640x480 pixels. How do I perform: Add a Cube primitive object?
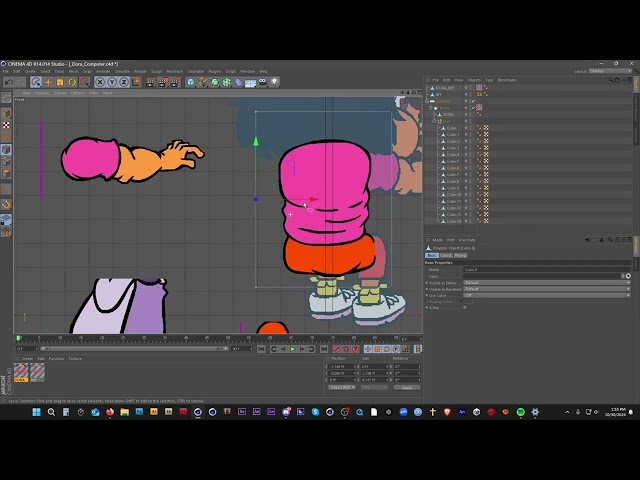point(191,82)
